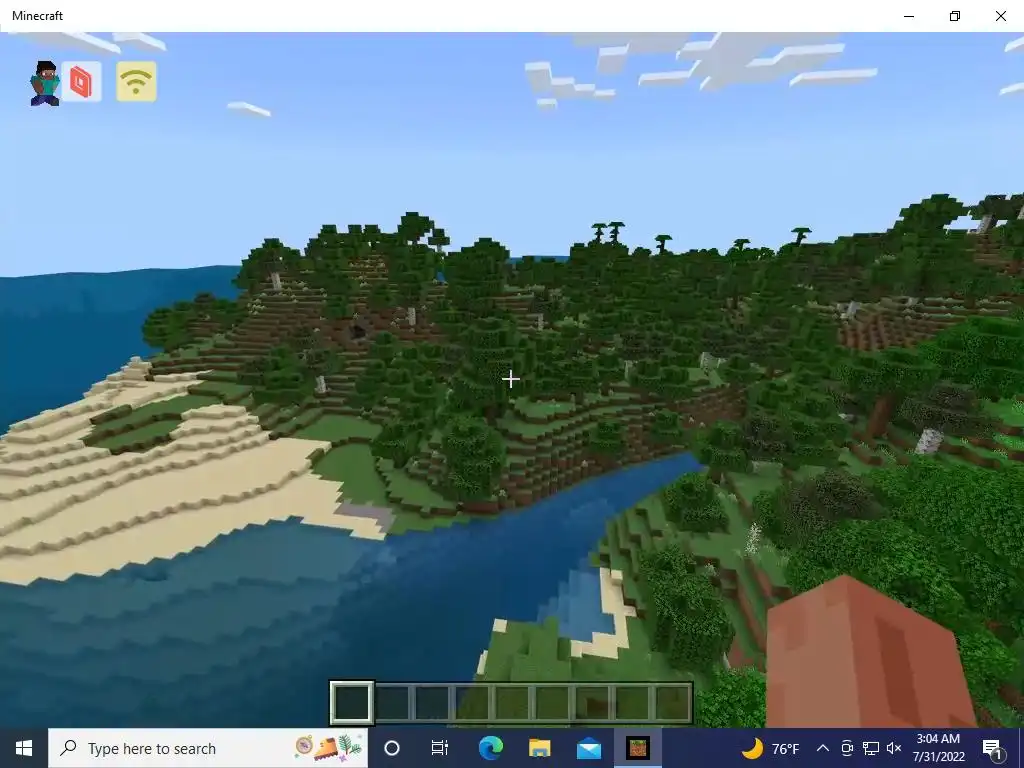Close the Minecraft window
1024x768 pixels.
point(1000,16)
